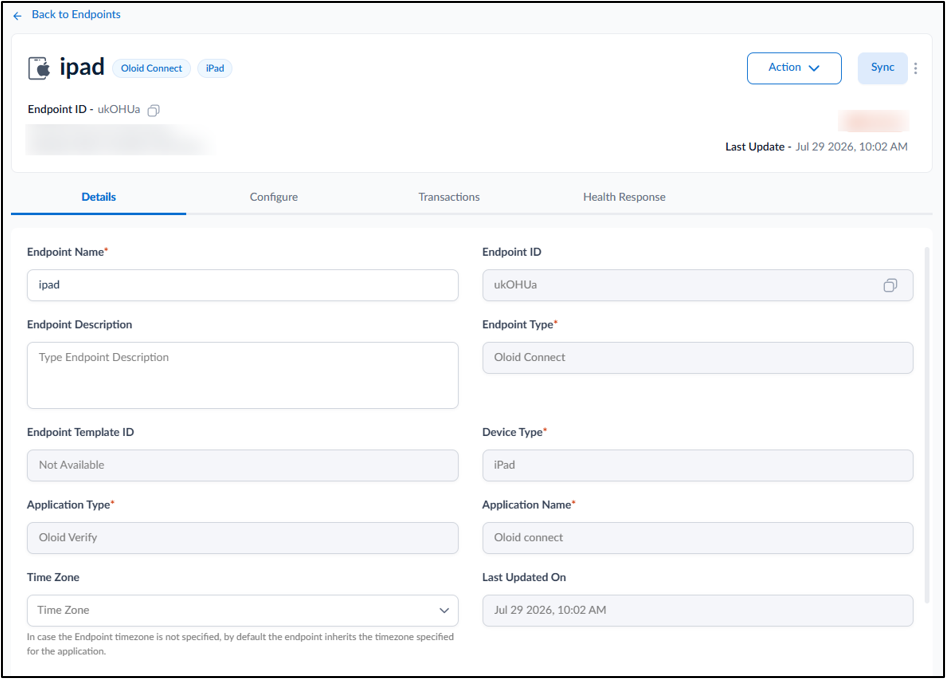Image resolution: width=946 pixels, height=679 pixels.
Task: Switch to the Details tab
Action: 98,197
